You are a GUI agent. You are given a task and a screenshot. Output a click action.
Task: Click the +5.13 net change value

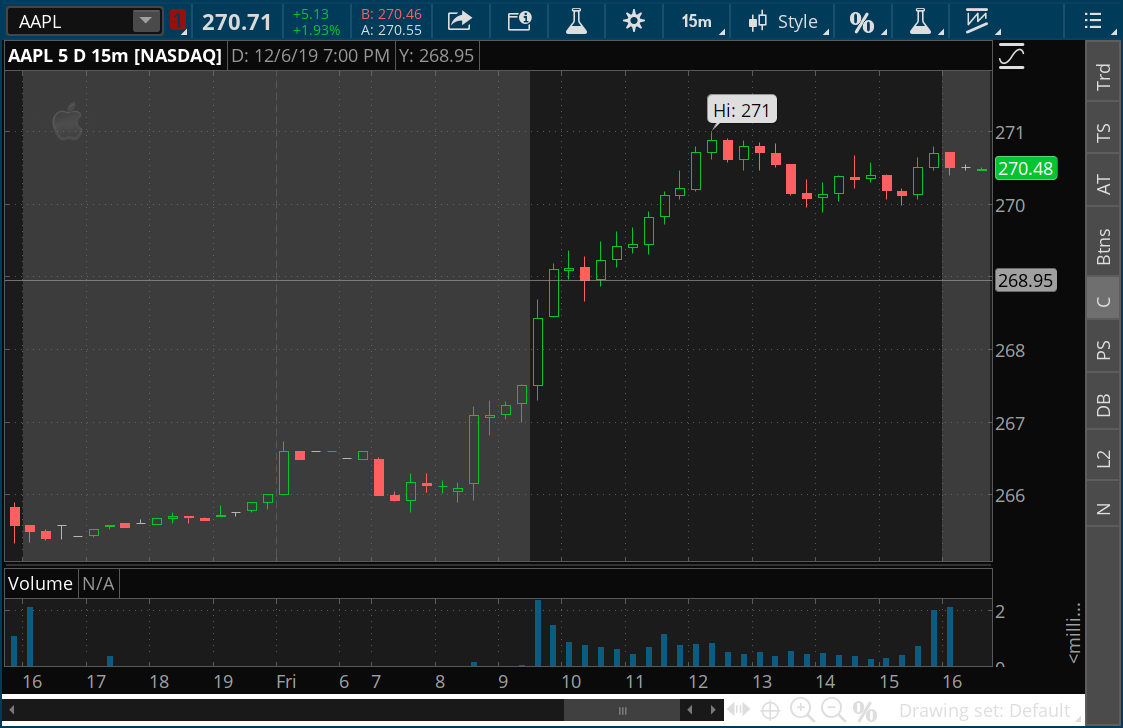pyautogui.click(x=312, y=14)
